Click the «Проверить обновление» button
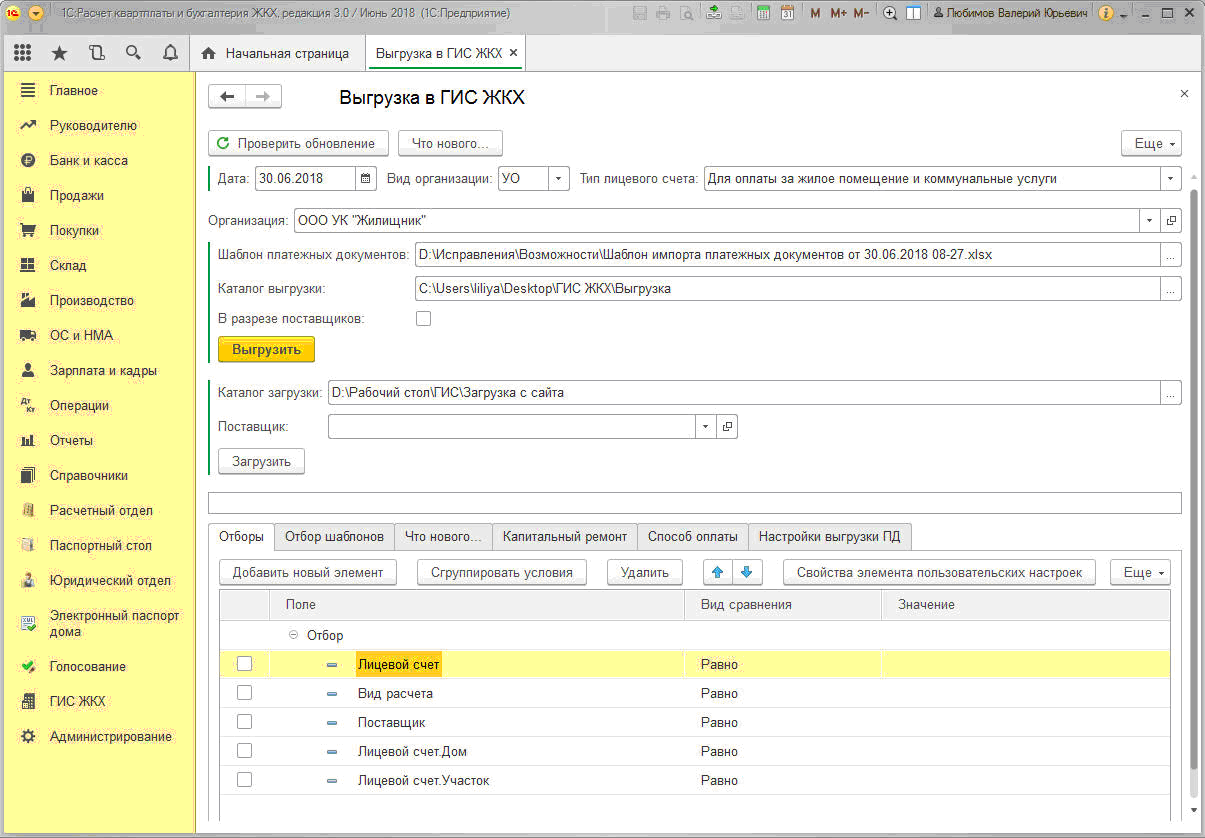This screenshot has height=838, width=1205. coord(298,144)
